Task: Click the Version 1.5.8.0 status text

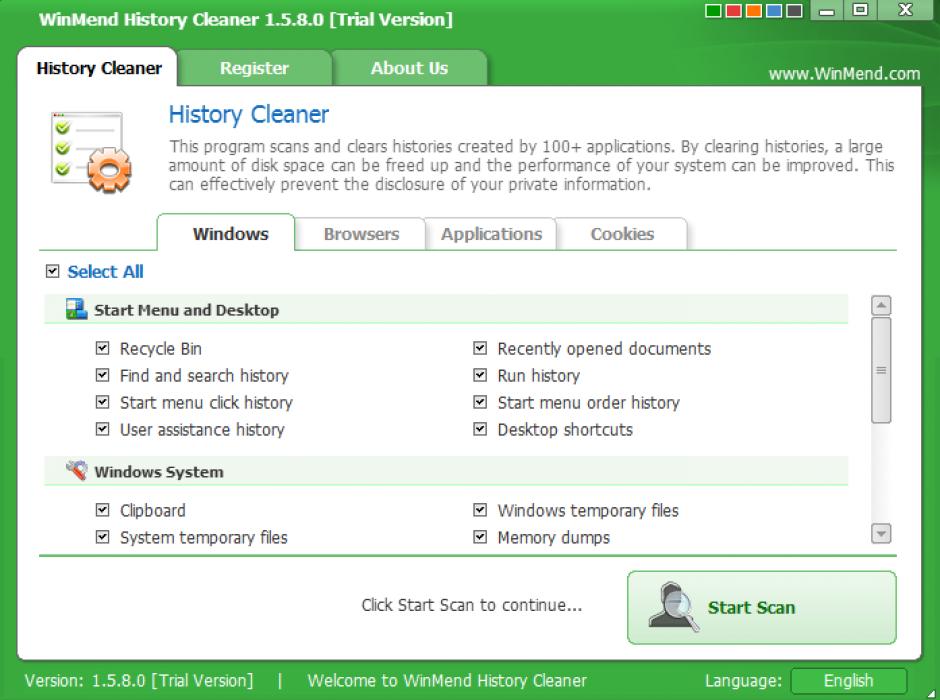Action: [x=139, y=681]
